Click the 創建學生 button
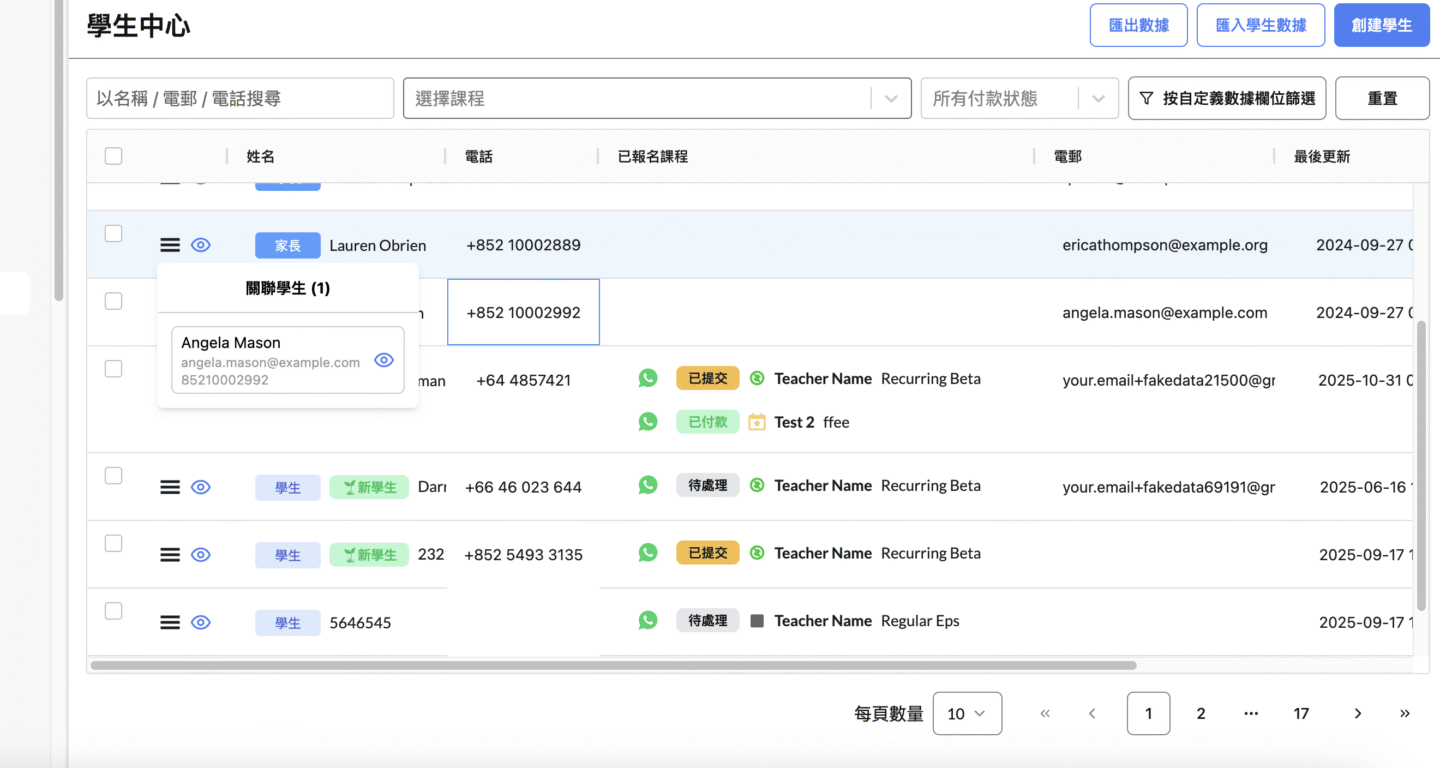Viewport: 1440px width, 768px height. [x=1381, y=26]
